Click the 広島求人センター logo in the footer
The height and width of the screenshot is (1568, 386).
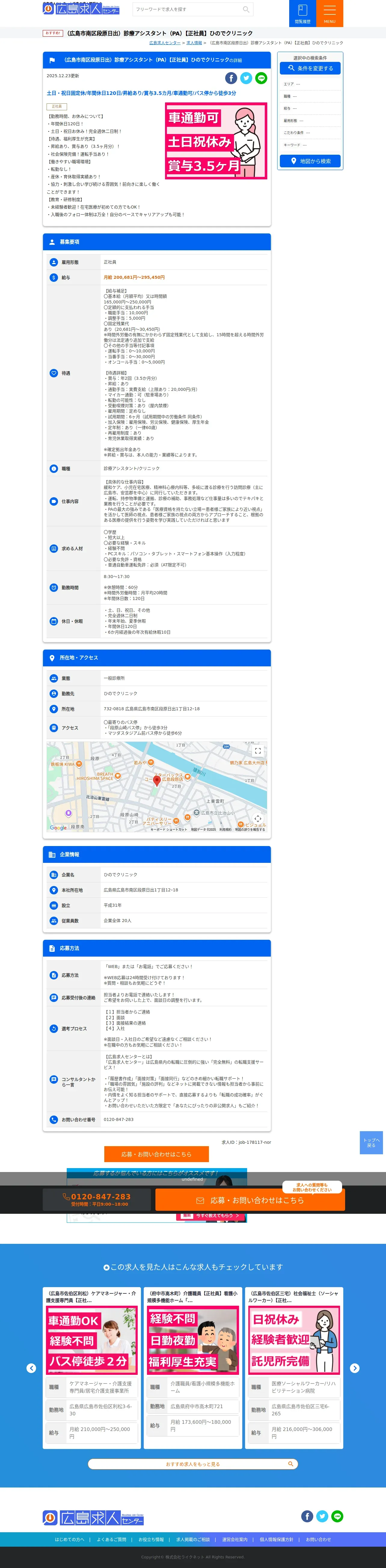point(93,1518)
